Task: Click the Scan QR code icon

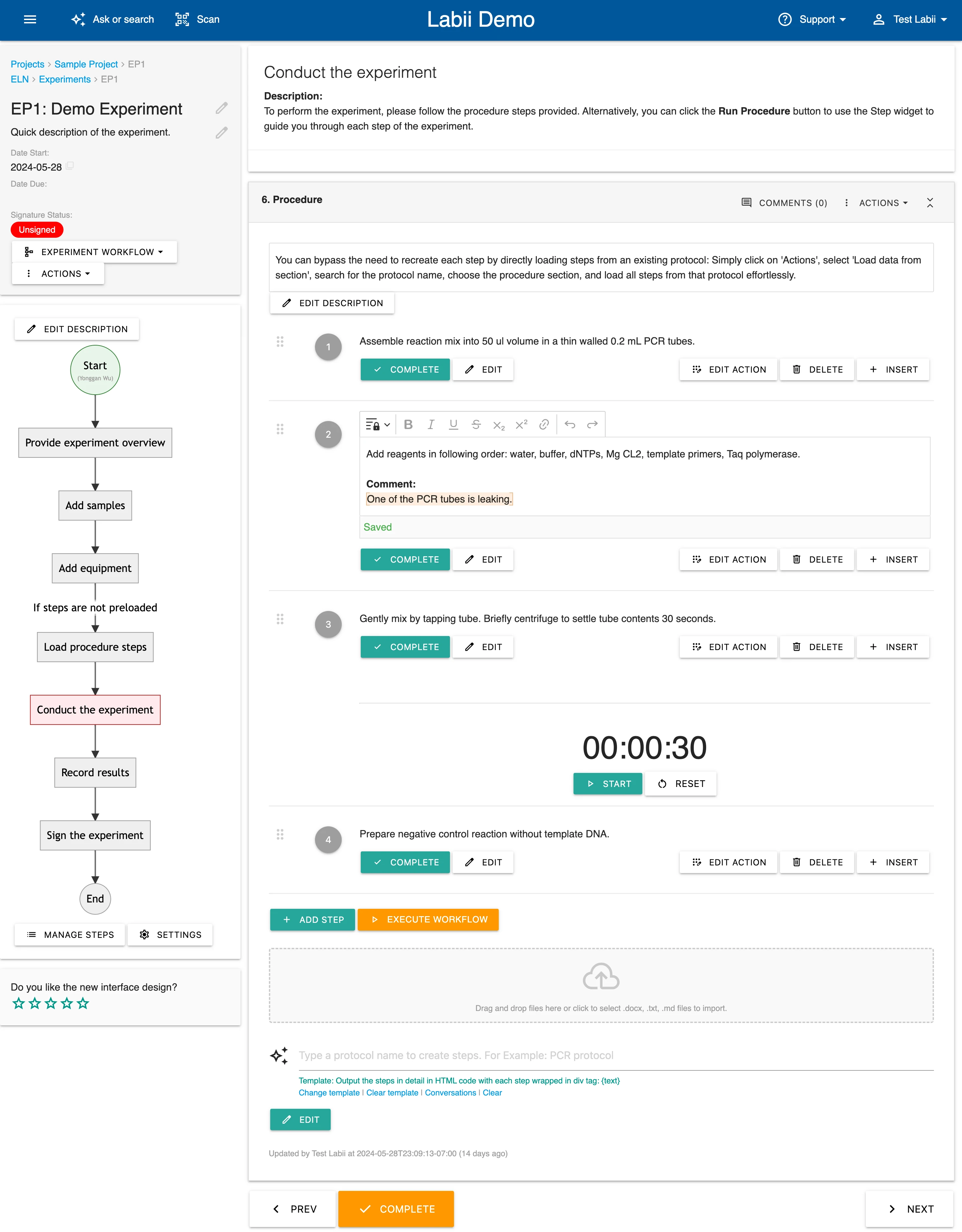Action: pos(182,19)
